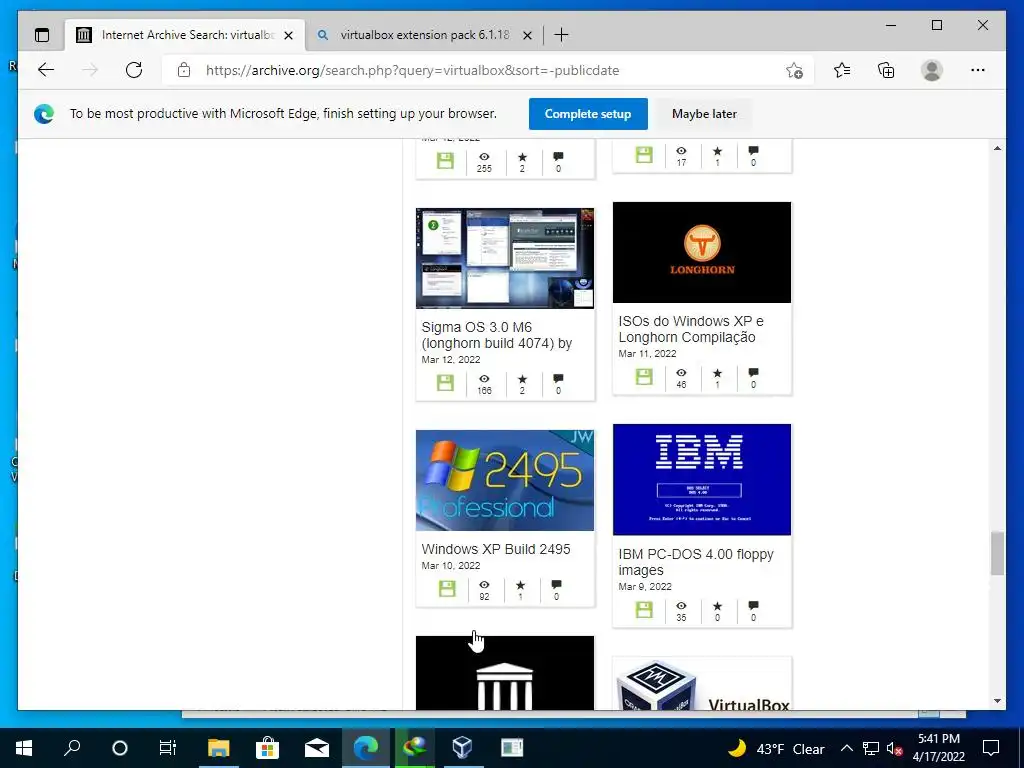Screen dimensions: 1024x768
Task: Open Mail app from taskbar
Action: (316, 748)
